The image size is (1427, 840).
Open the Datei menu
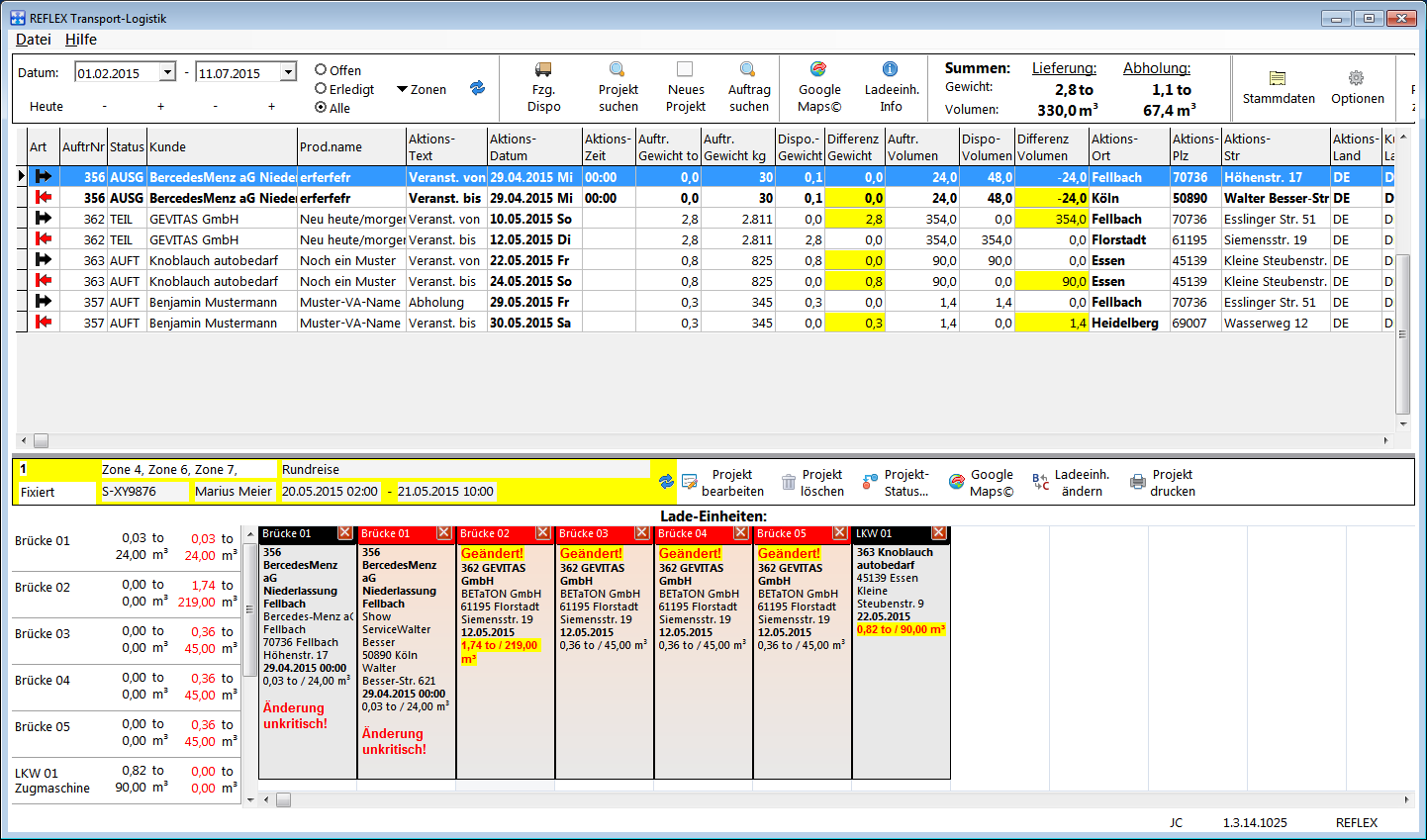point(33,40)
